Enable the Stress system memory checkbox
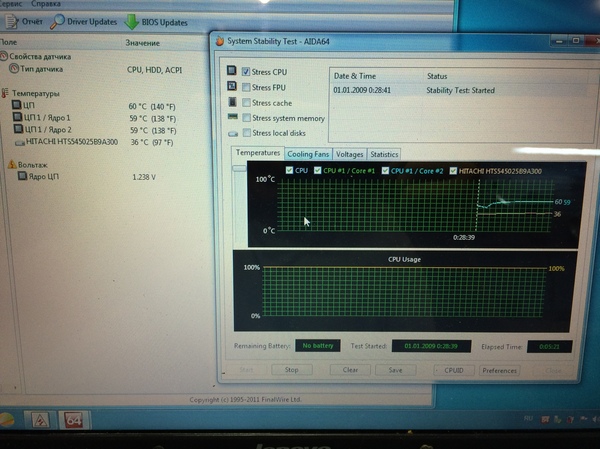The width and height of the screenshot is (600, 449). pyautogui.click(x=246, y=118)
